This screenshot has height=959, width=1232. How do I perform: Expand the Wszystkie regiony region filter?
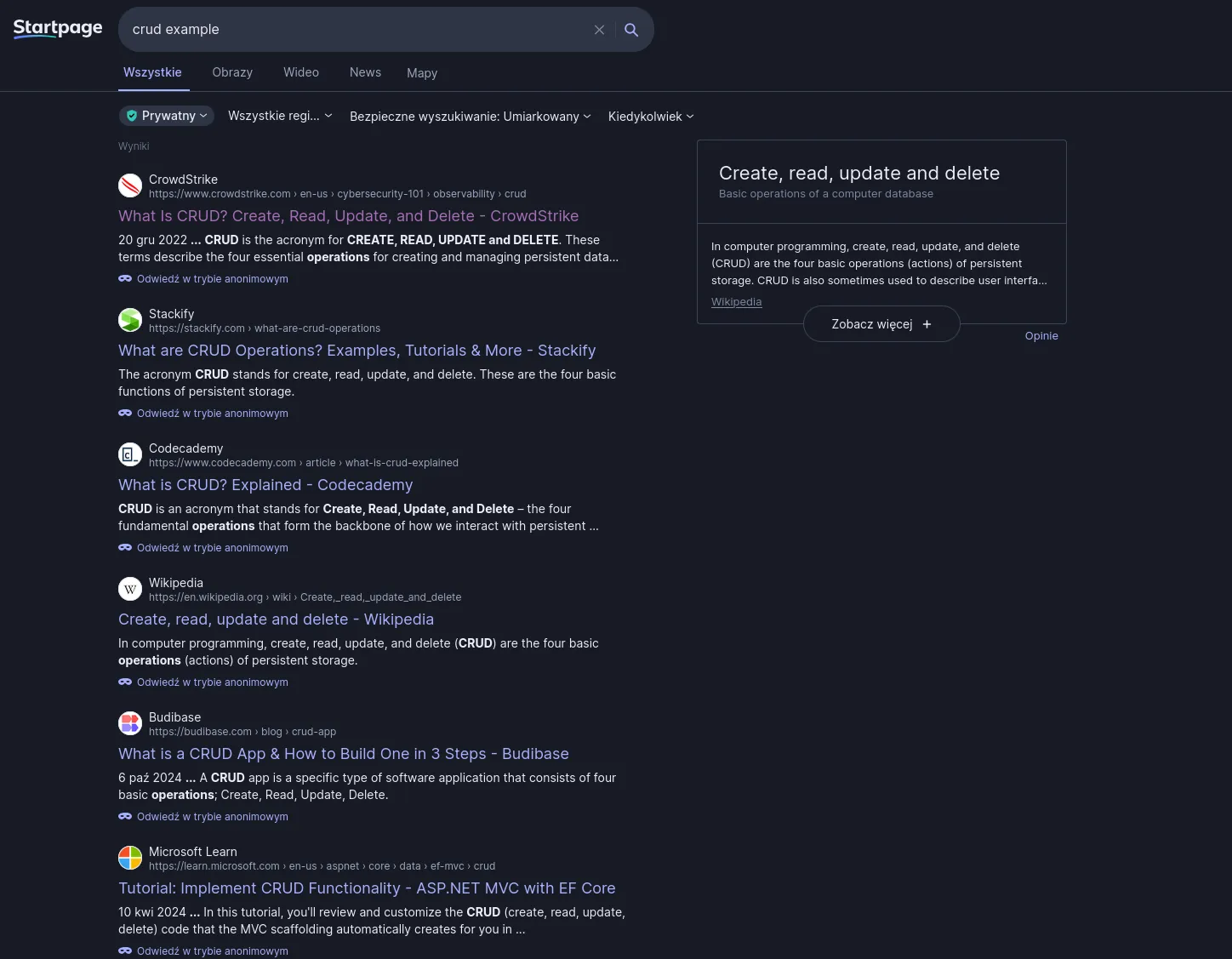click(280, 116)
